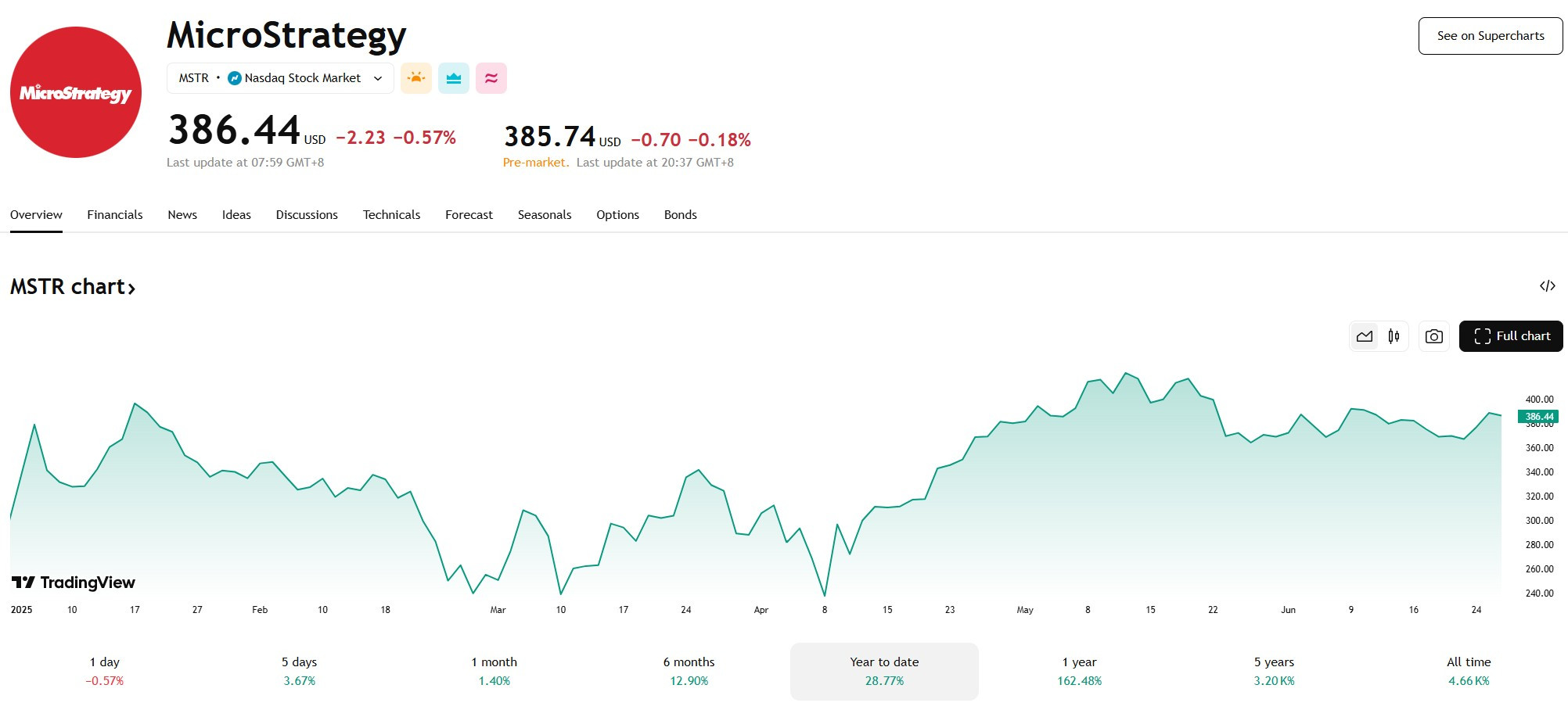Click the blue crown badge icon
This screenshot has width=1568, height=710.
pos(454,78)
